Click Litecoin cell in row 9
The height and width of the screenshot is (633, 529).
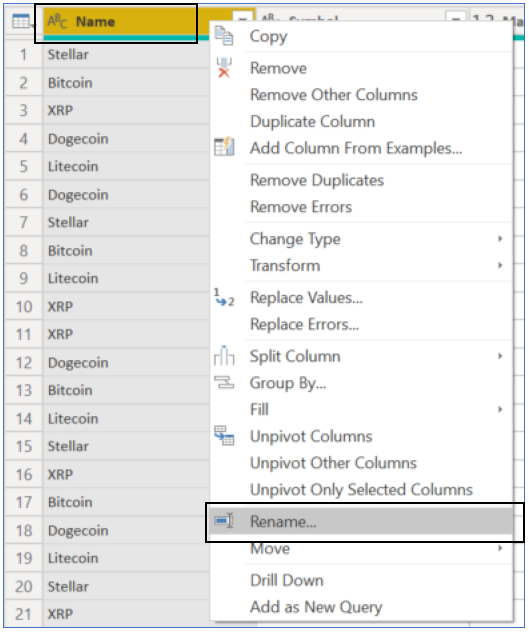click(126, 278)
